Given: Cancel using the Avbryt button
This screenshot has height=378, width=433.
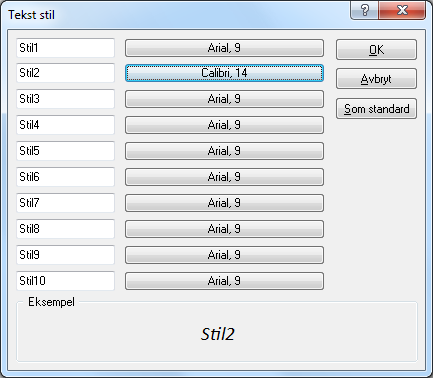Looking at the screenshot, I should (x=376, y=79).
